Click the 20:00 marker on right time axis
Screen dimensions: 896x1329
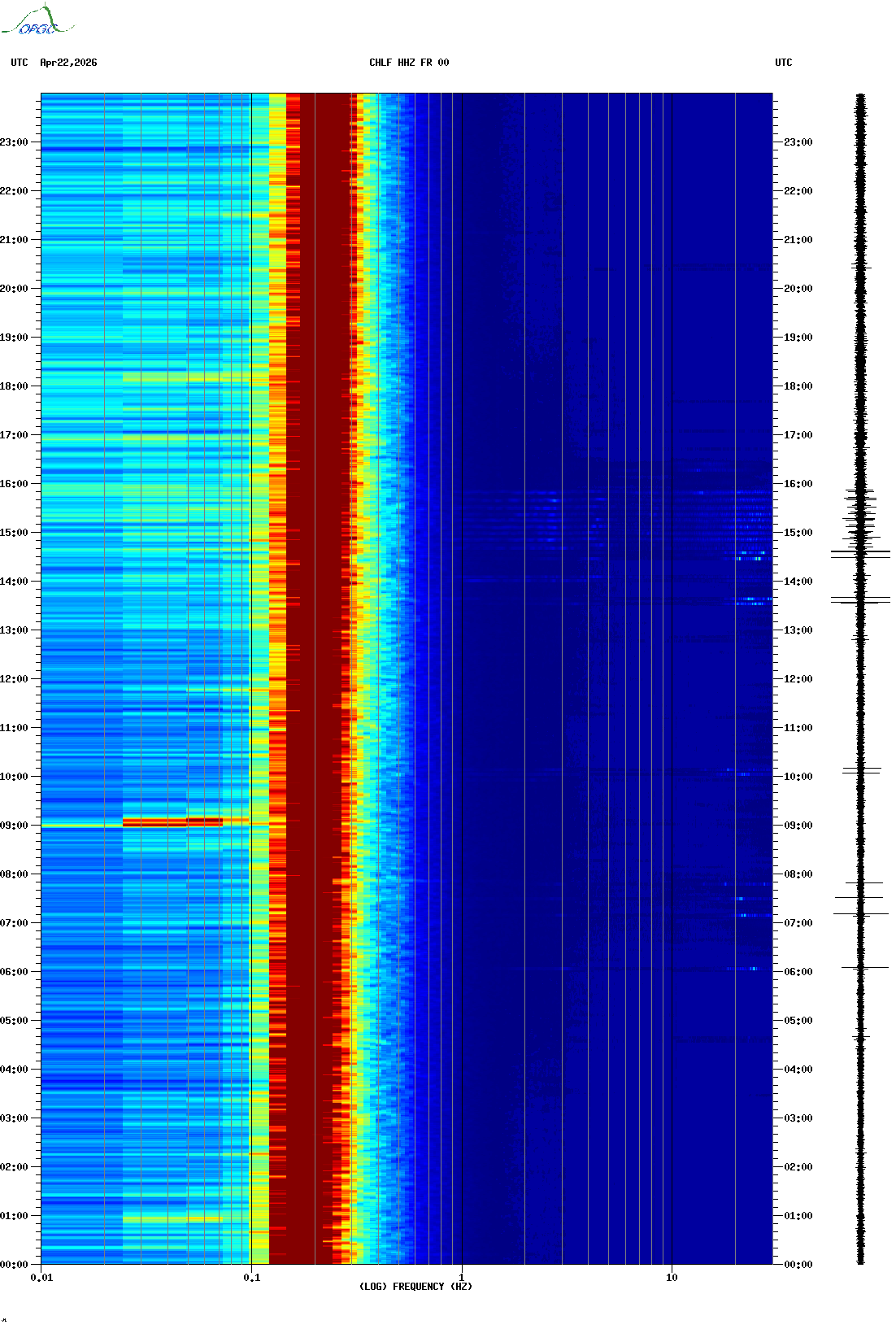tap(798, 289)
